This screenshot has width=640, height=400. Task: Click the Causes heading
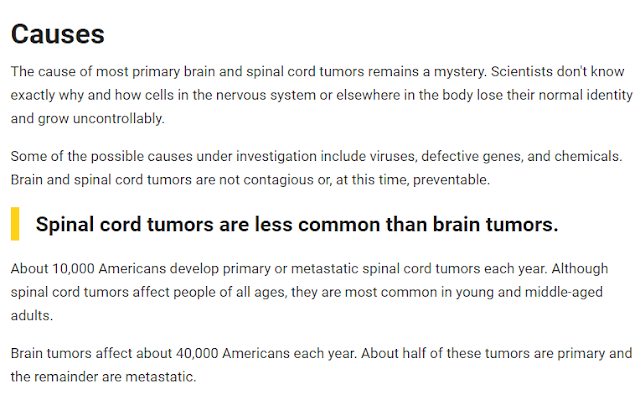pos(58,34)
